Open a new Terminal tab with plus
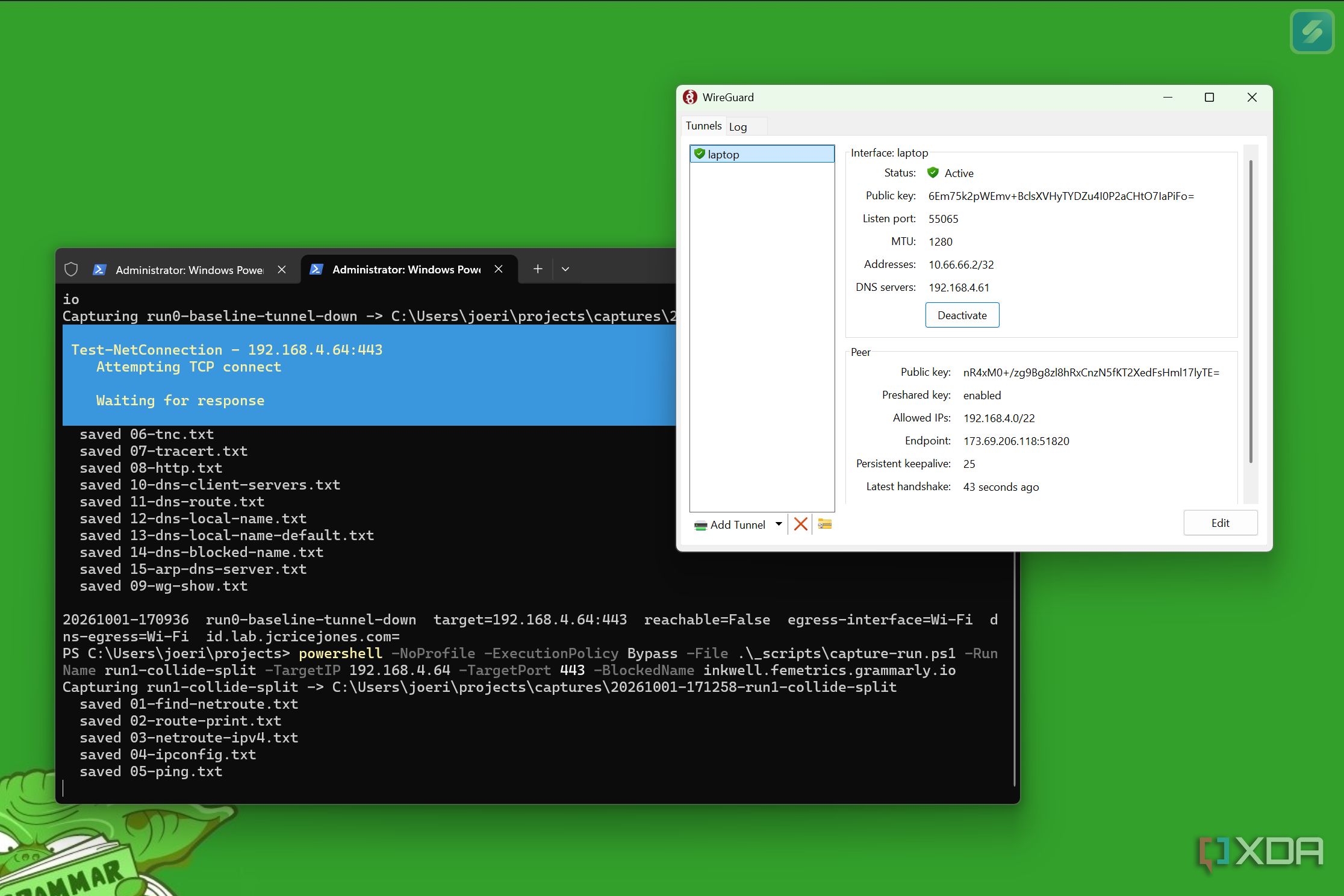The width and height of the screenshot is (1344, 896). point(538,269)
